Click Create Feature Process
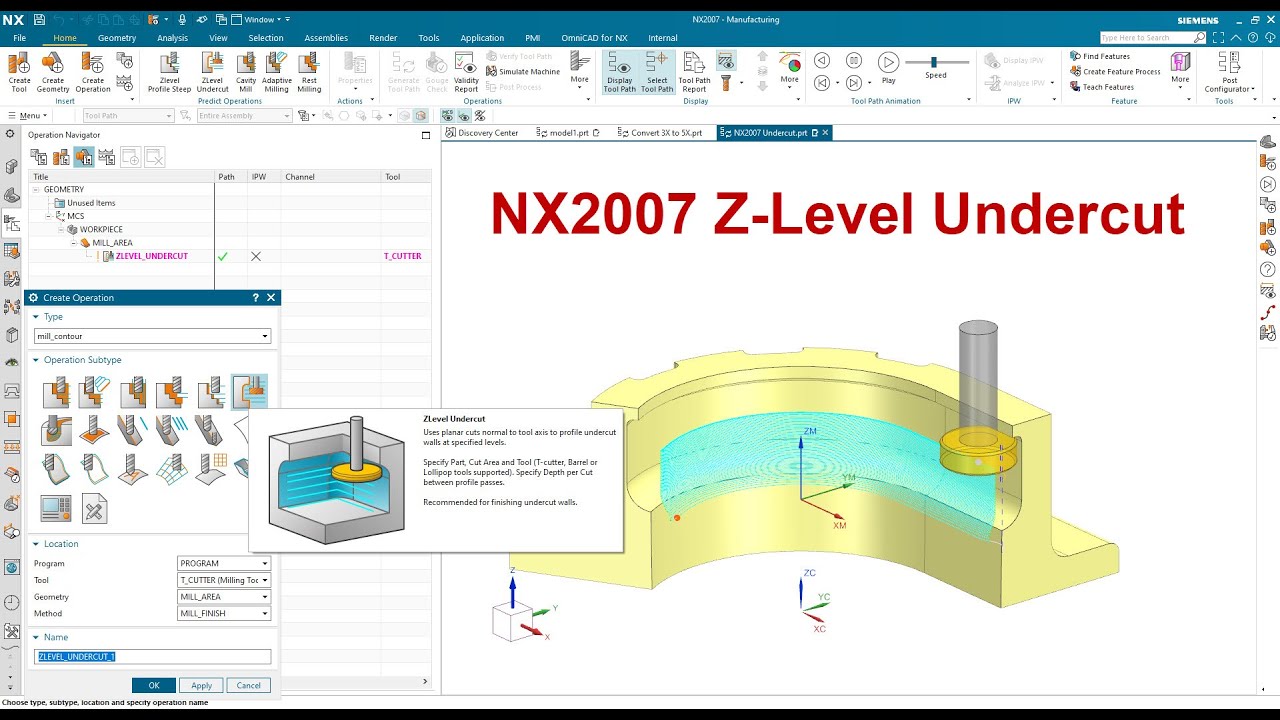The image size is (1280, 720). (1115, 72)
